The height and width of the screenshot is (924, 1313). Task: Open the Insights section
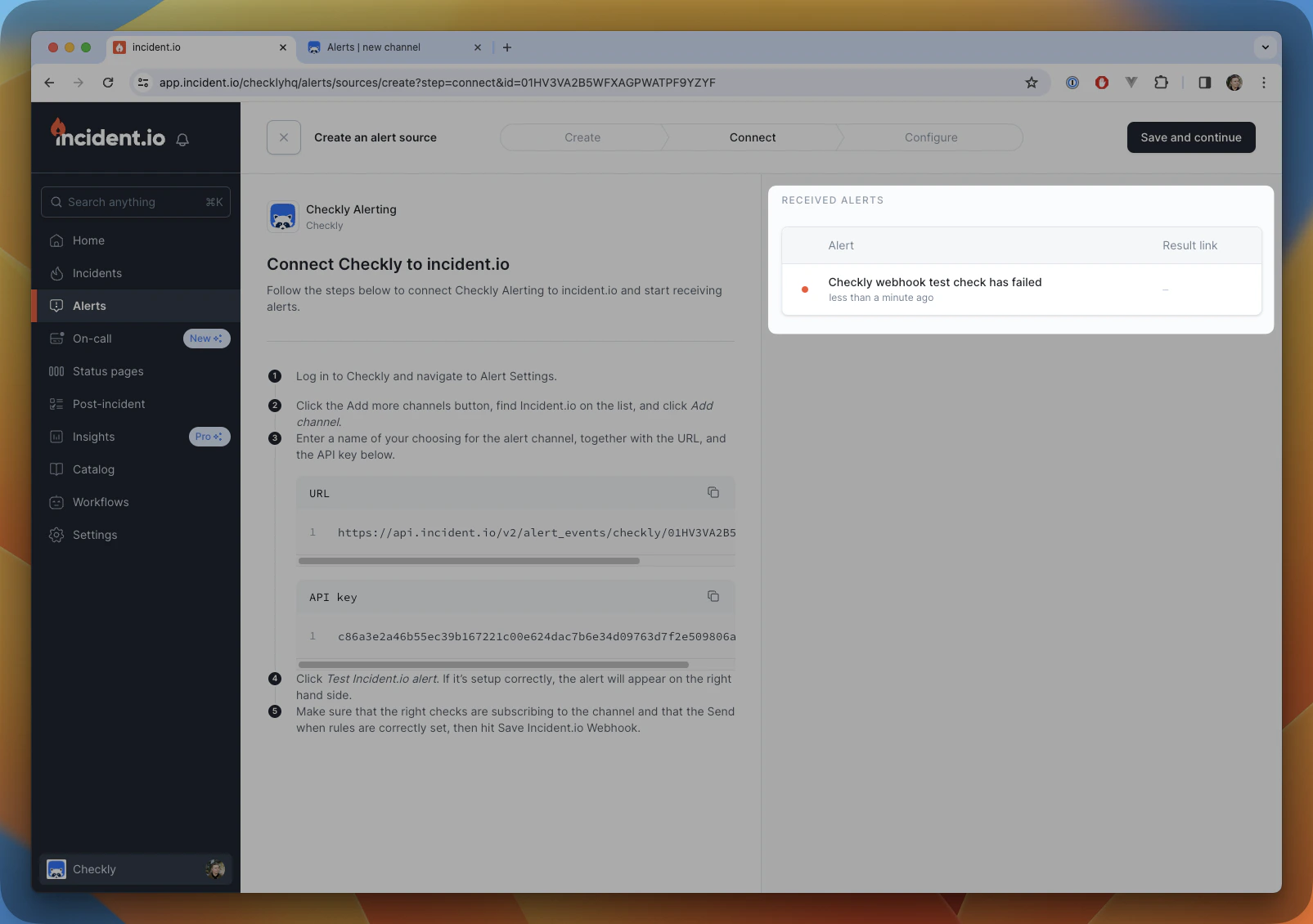tap(92, 437)
